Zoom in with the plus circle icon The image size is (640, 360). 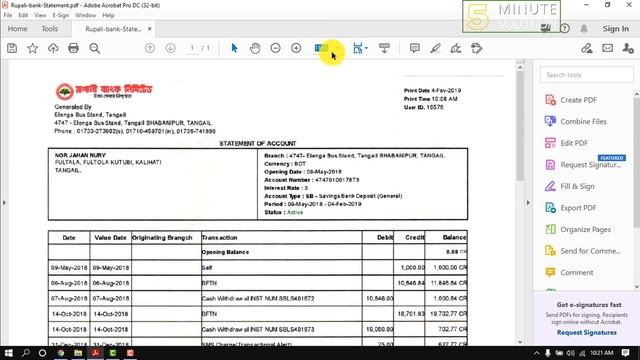pos(296,48)
